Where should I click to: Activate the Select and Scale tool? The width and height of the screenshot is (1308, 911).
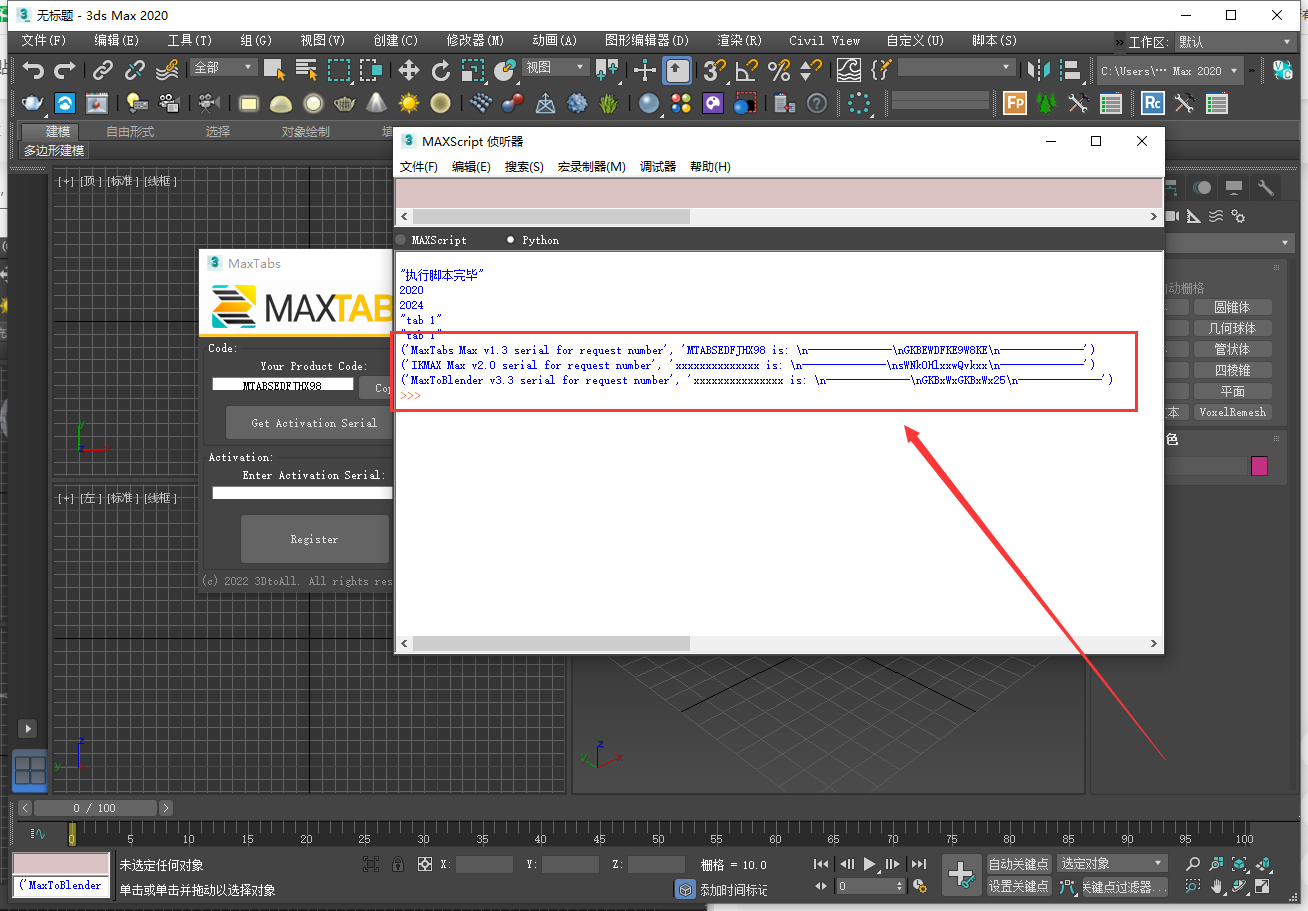pos(473,70)
